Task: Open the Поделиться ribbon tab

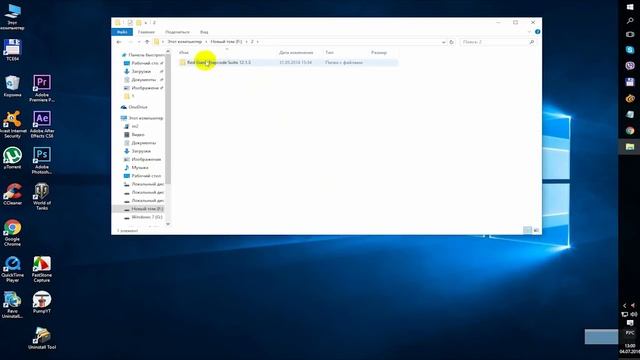Action: point(177,32)
